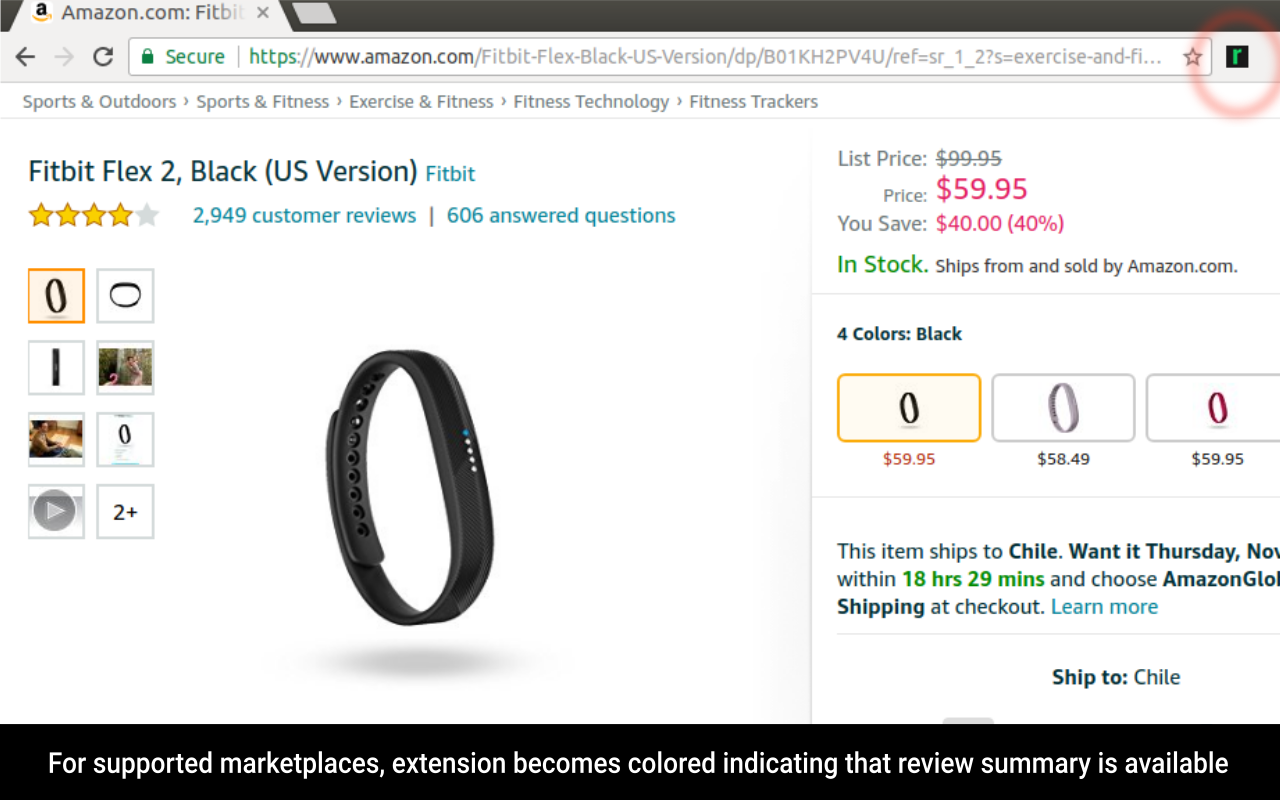The width and height of the screenshot is (1280, 800).
Task: Open the 2,949 customer reviews link
Action: [304, 215]
